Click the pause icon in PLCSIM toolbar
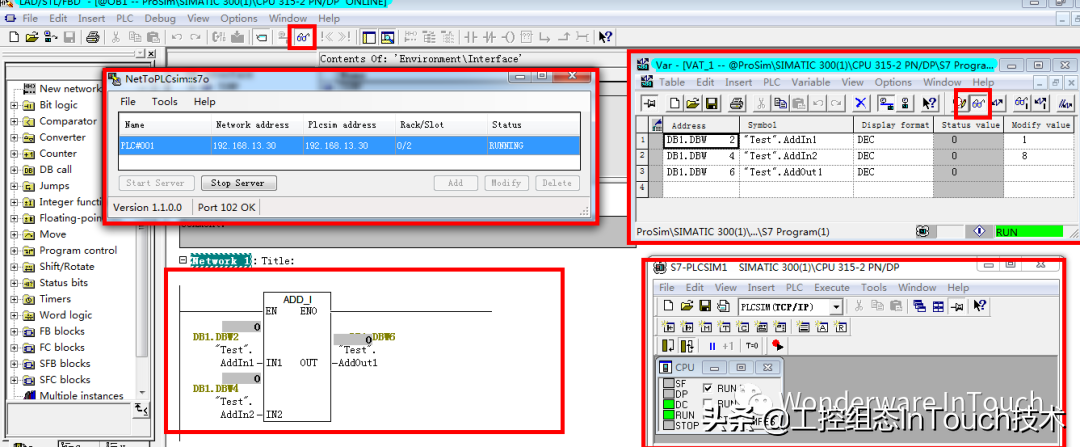This screenshot has width=1080, height=447. tap(713, 345)
